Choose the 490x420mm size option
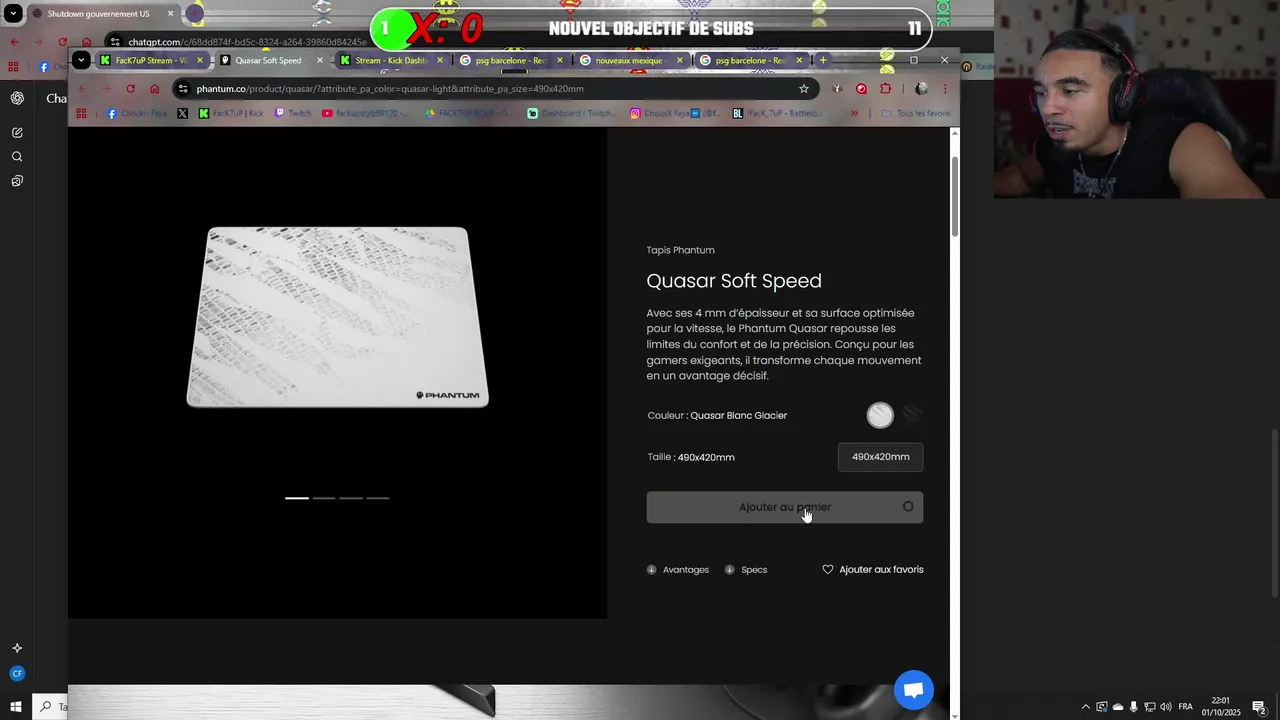The width and height of the screenshot is (1280, 720). (880, 457)
